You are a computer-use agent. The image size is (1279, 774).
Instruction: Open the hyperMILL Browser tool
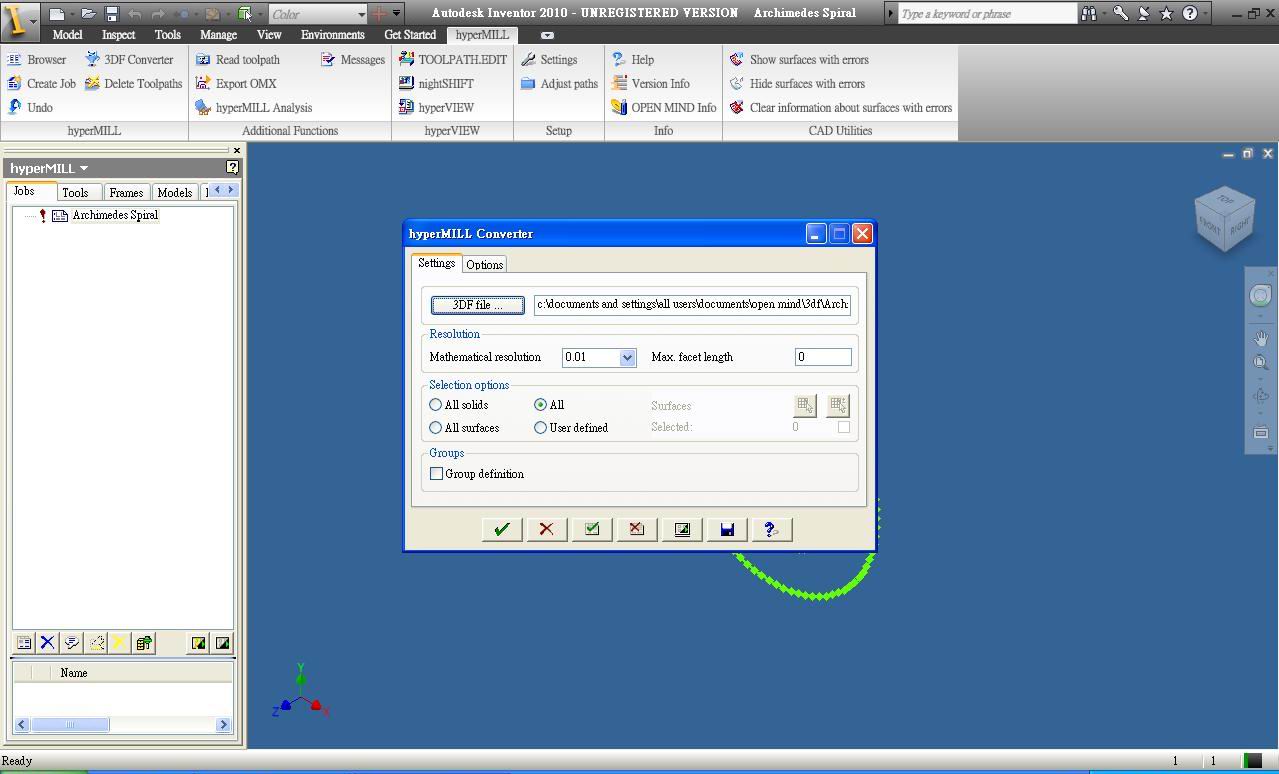[37, 60]
